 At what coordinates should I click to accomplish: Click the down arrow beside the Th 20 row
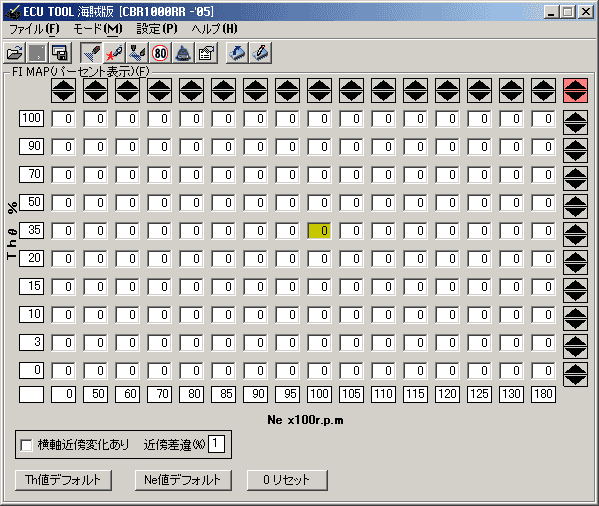click(x=575, y=268)
